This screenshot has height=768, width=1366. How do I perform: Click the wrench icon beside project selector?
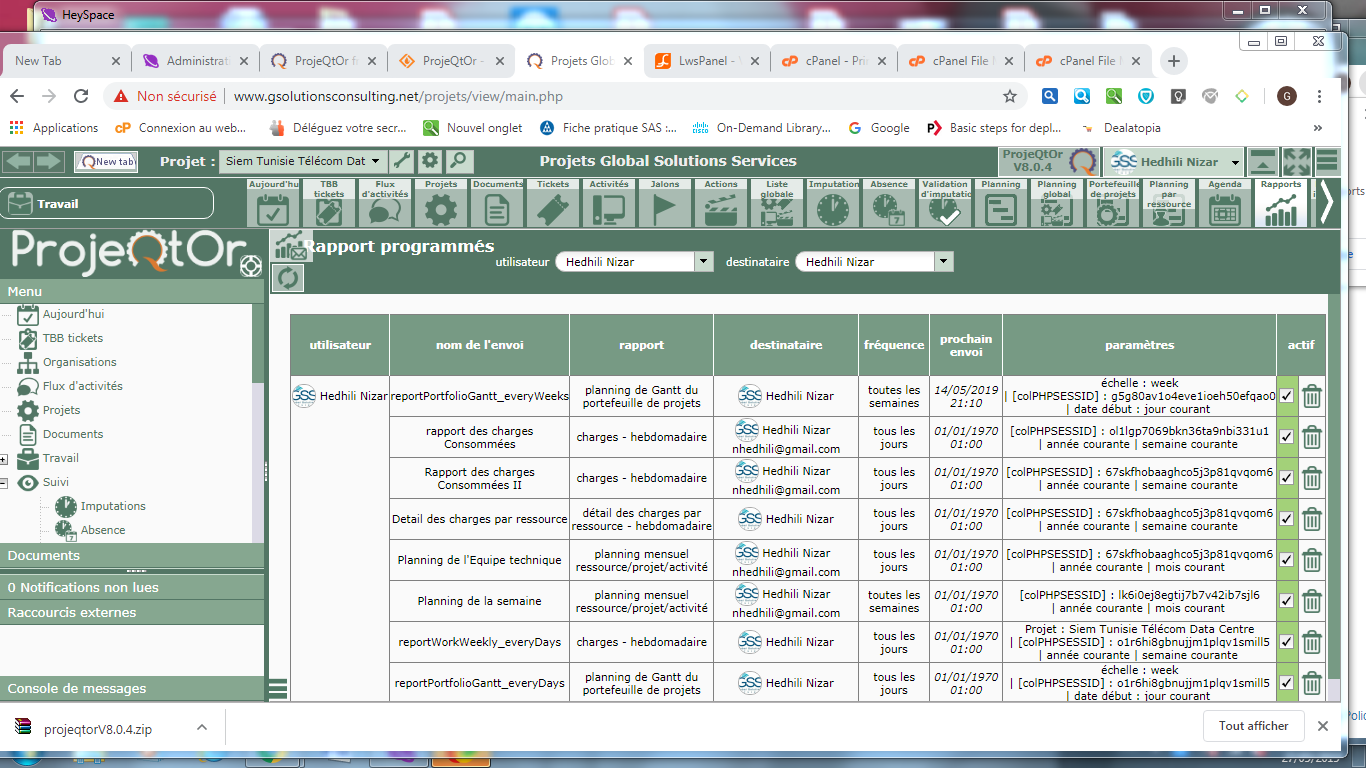[401, 161]
